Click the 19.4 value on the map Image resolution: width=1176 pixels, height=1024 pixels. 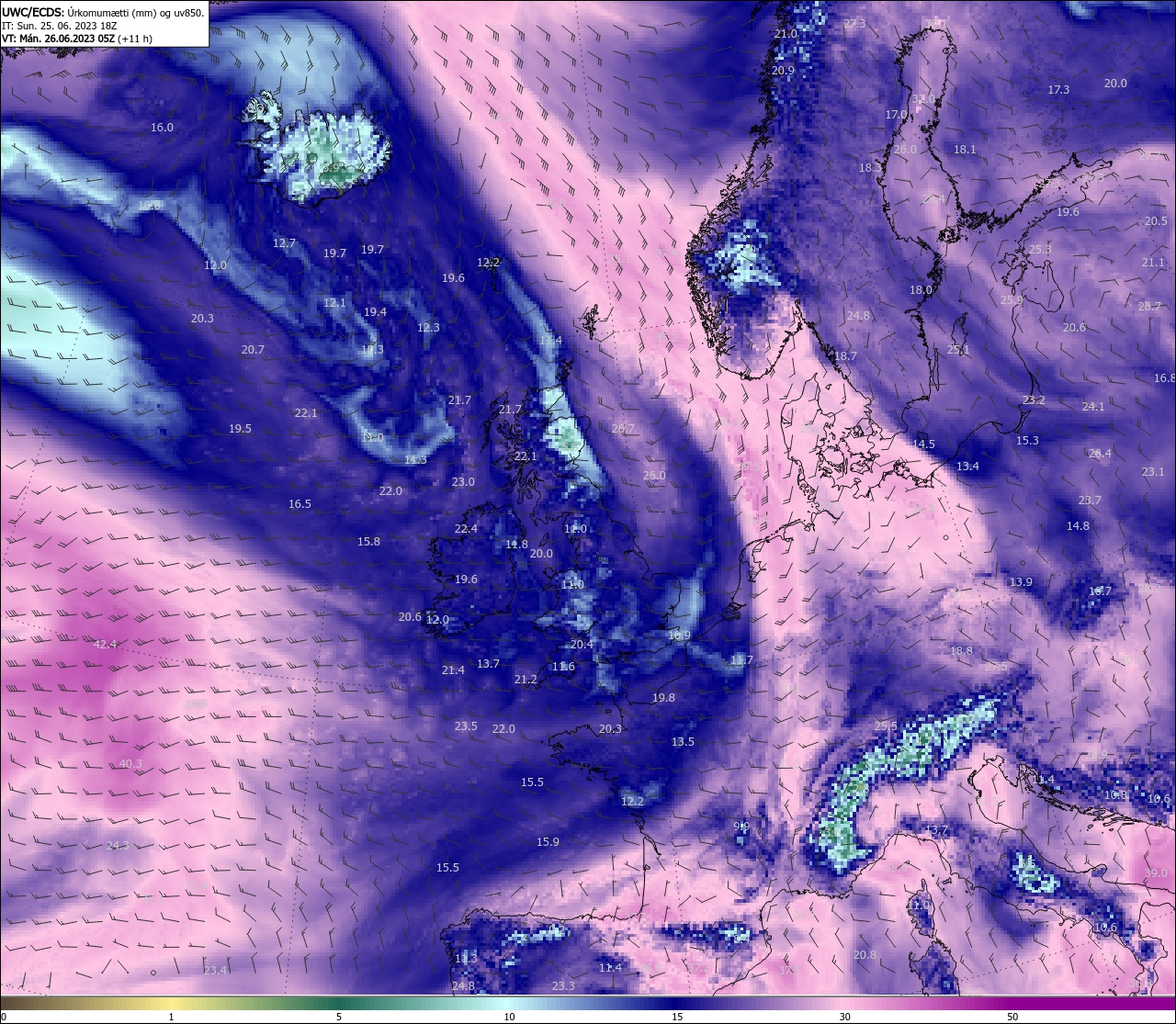375,312
